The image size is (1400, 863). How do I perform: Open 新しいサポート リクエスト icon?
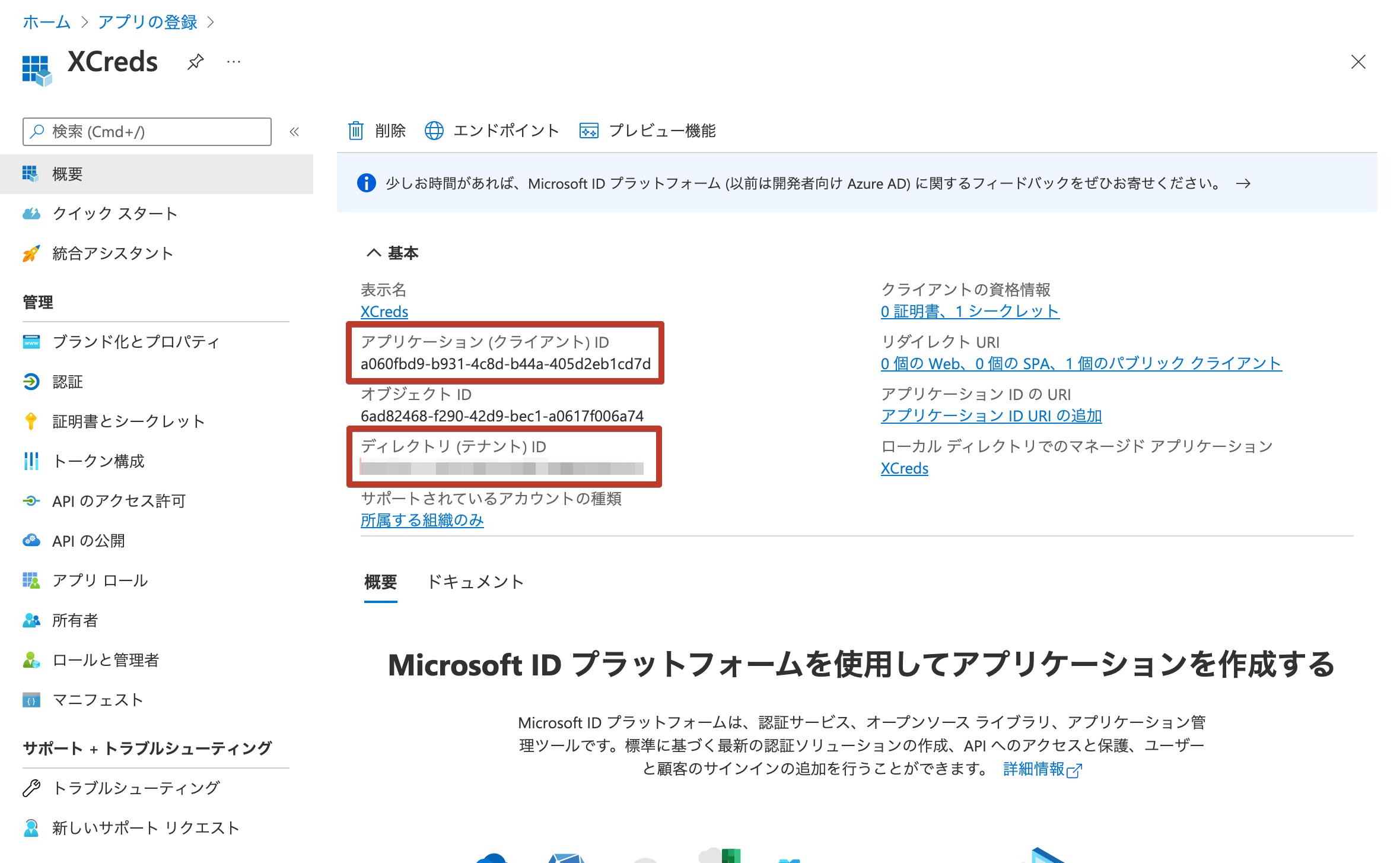pos(31,827)
